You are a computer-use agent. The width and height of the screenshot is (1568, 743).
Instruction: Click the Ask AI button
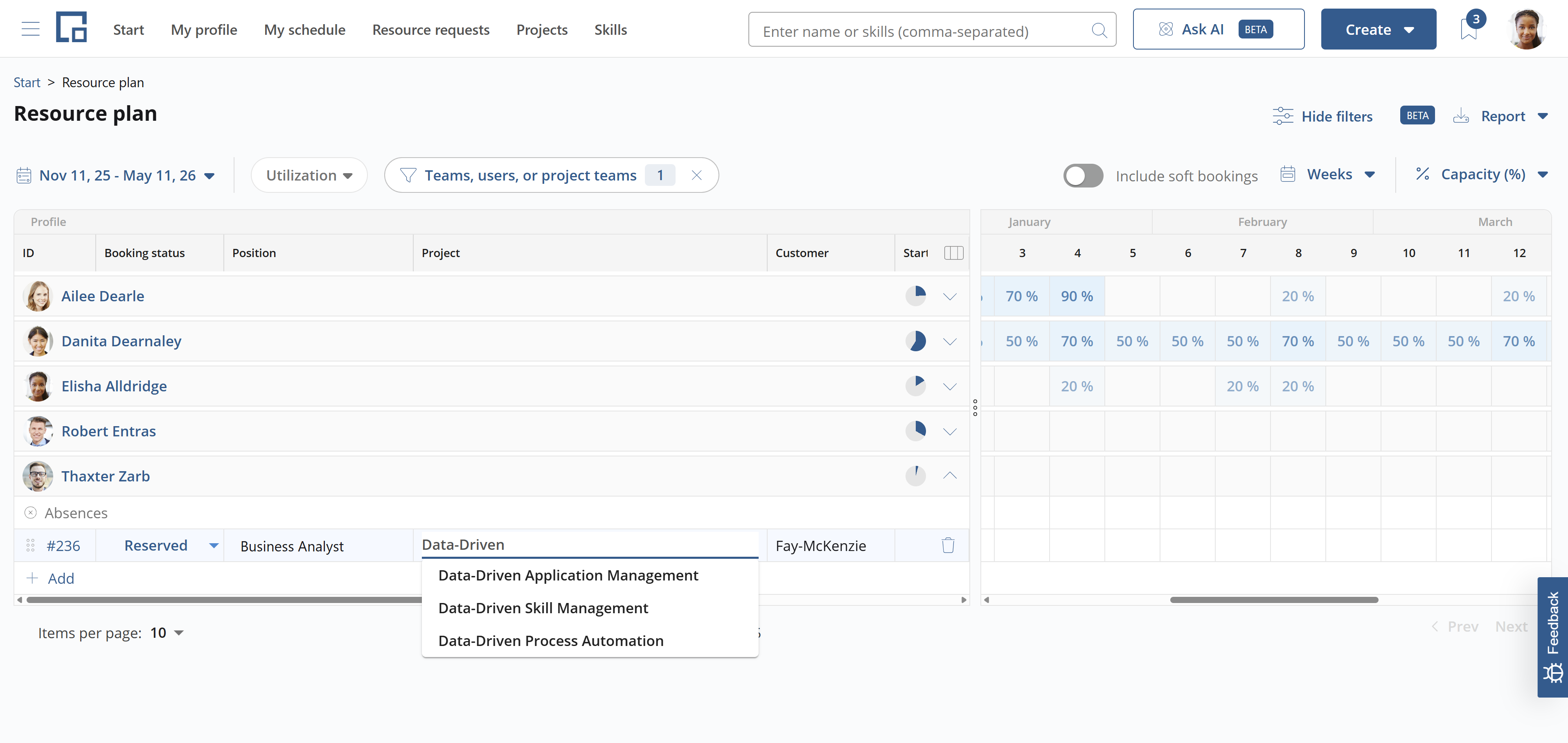coord(1219,29)
